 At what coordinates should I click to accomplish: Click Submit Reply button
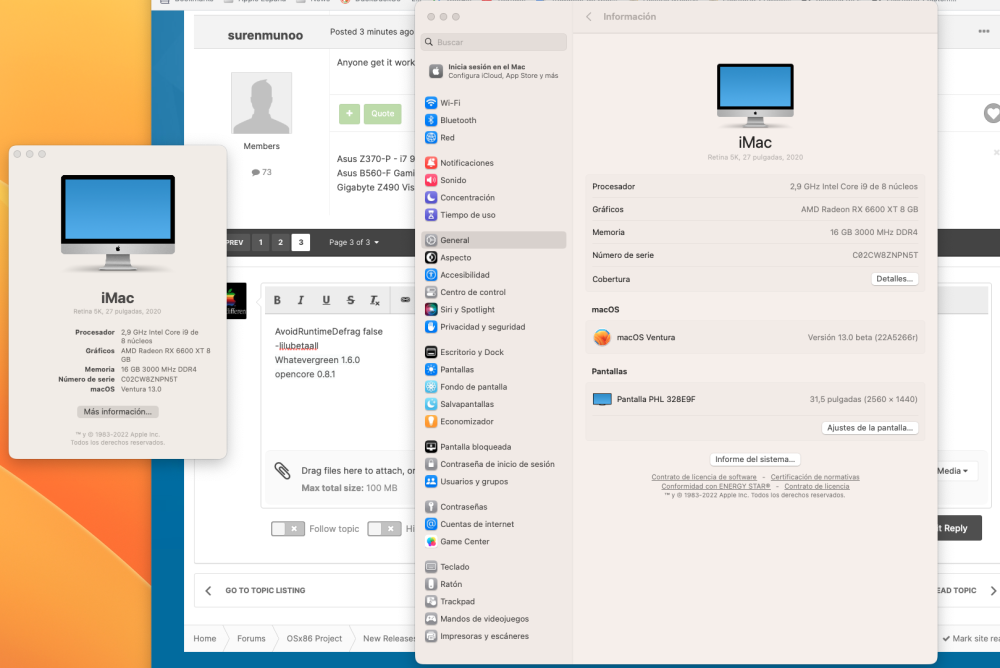(x=959, y=528)
